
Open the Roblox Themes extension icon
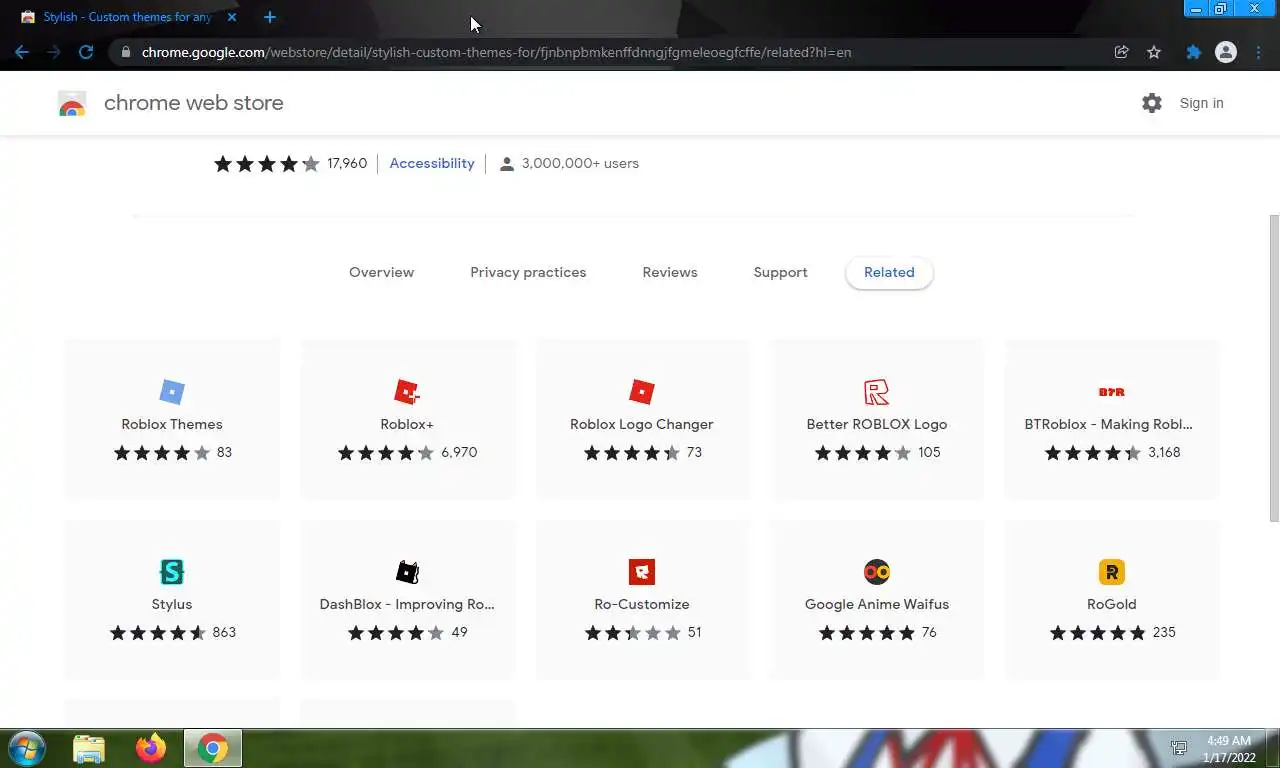pyautogui.click(x=172, y=392)
